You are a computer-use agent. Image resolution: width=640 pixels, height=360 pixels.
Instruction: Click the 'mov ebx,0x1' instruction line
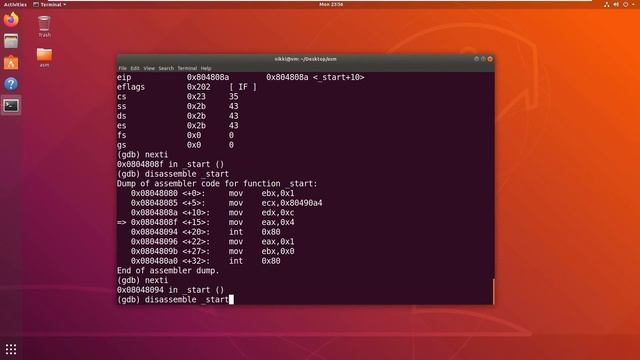point(212,193)
